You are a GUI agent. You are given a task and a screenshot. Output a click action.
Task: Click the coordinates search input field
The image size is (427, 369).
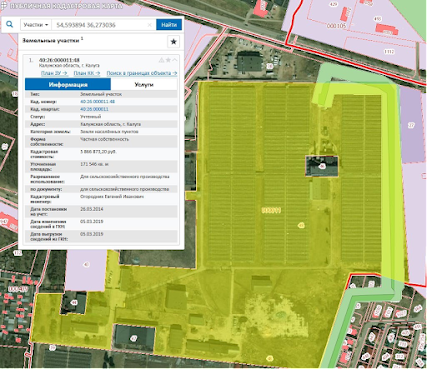click(x=100, y=25)
